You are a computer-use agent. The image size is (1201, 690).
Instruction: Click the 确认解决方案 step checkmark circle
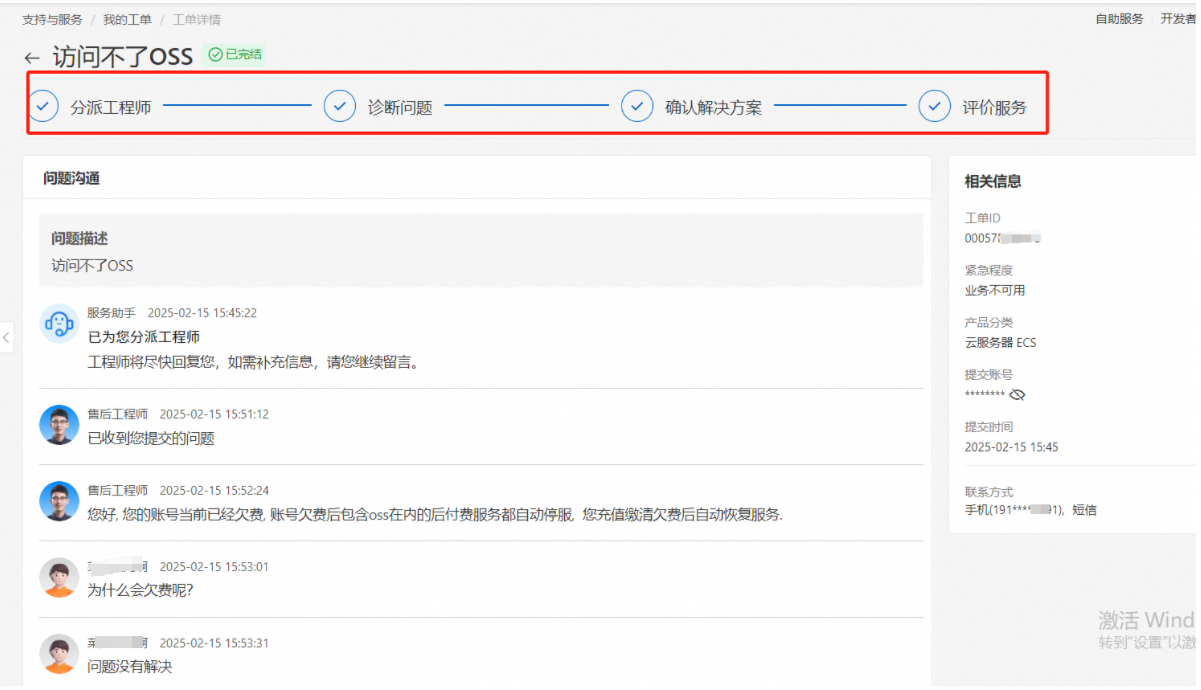coord(637,106)
